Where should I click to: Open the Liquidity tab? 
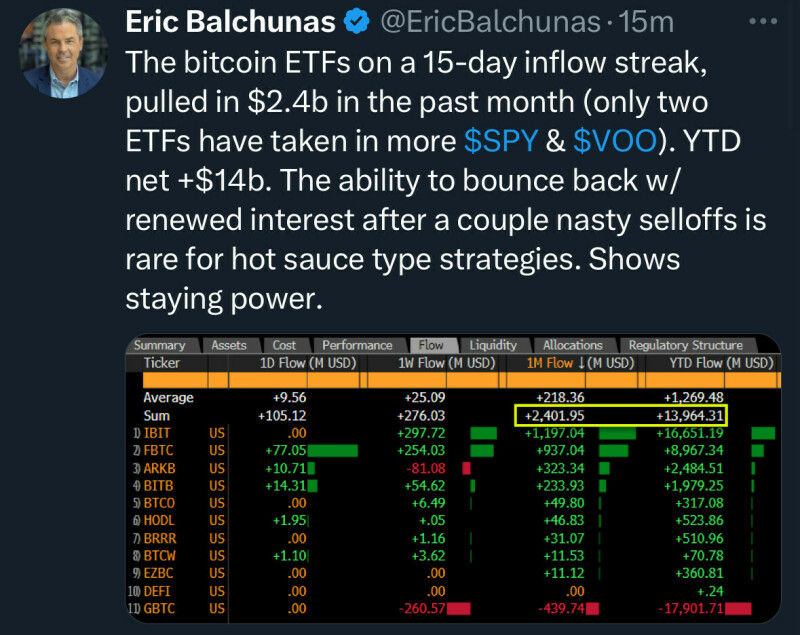click(x=493, y=345)
